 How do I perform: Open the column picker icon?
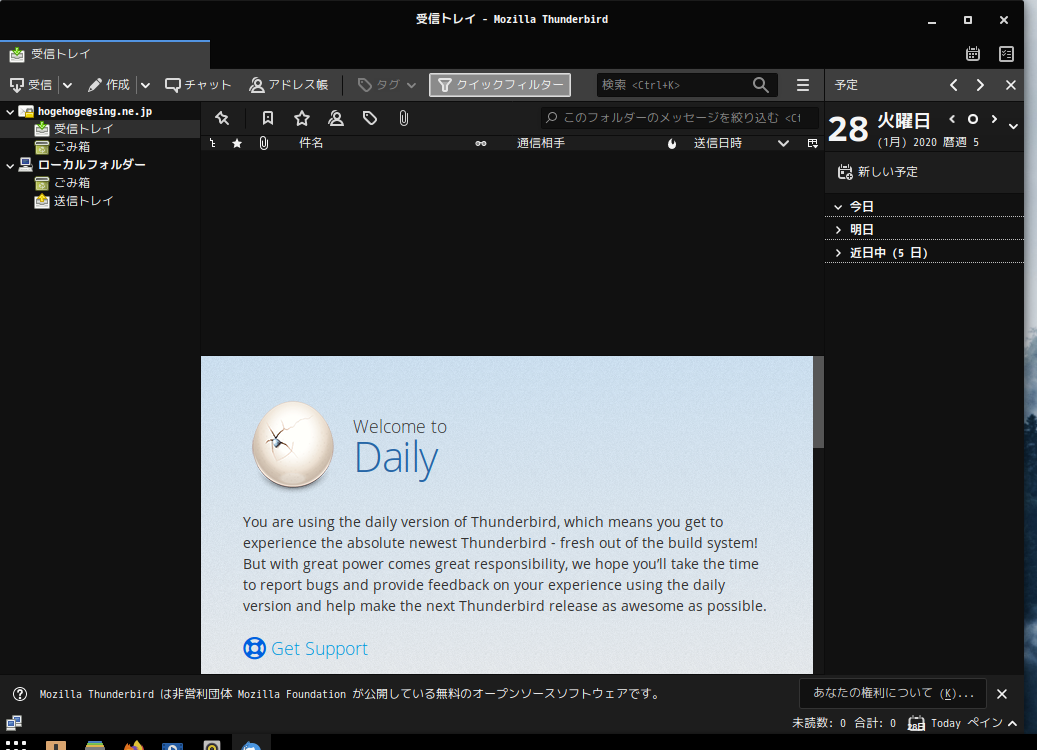coord(813,143)
